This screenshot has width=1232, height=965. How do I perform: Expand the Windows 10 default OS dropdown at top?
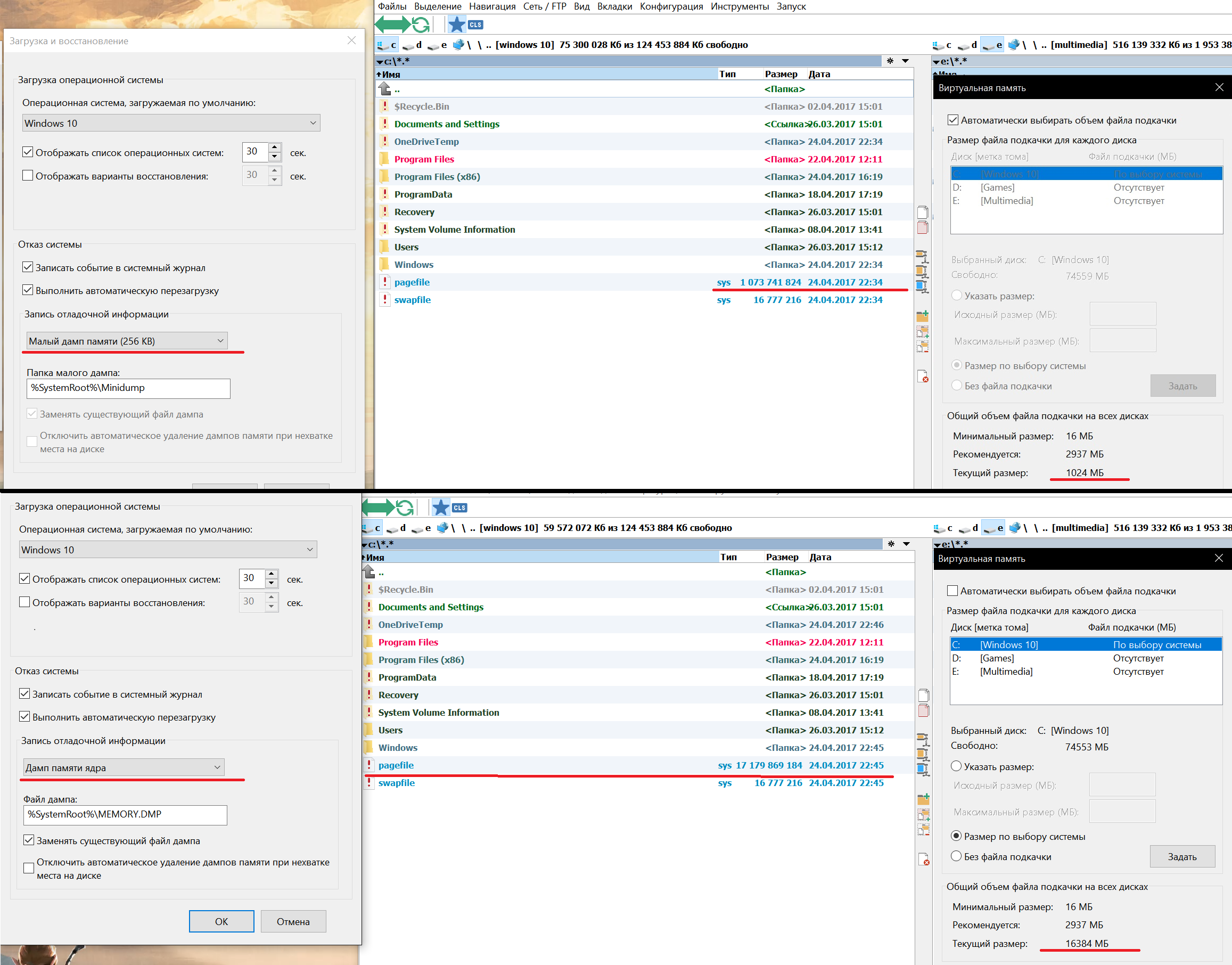(171, 123)
